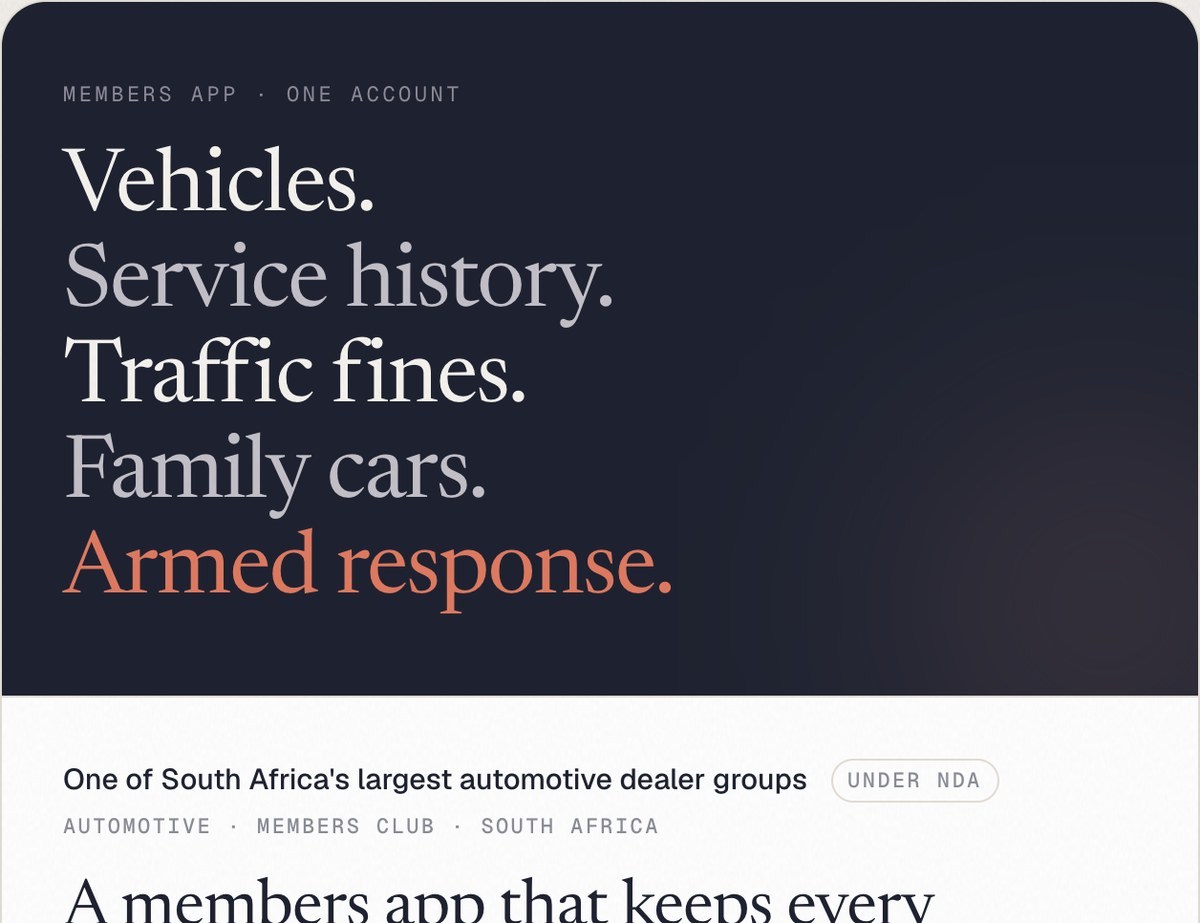
Task: Click the 'ONE ACCOUNT' eyebrow label
Action: [373, 94]
